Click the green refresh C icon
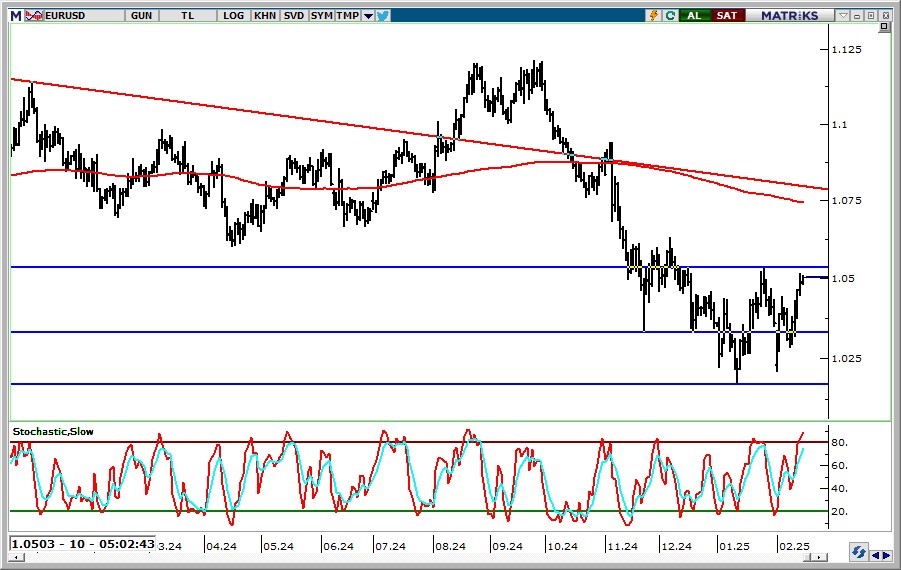This screenshot has height=570, width=901. pos(670,16)
